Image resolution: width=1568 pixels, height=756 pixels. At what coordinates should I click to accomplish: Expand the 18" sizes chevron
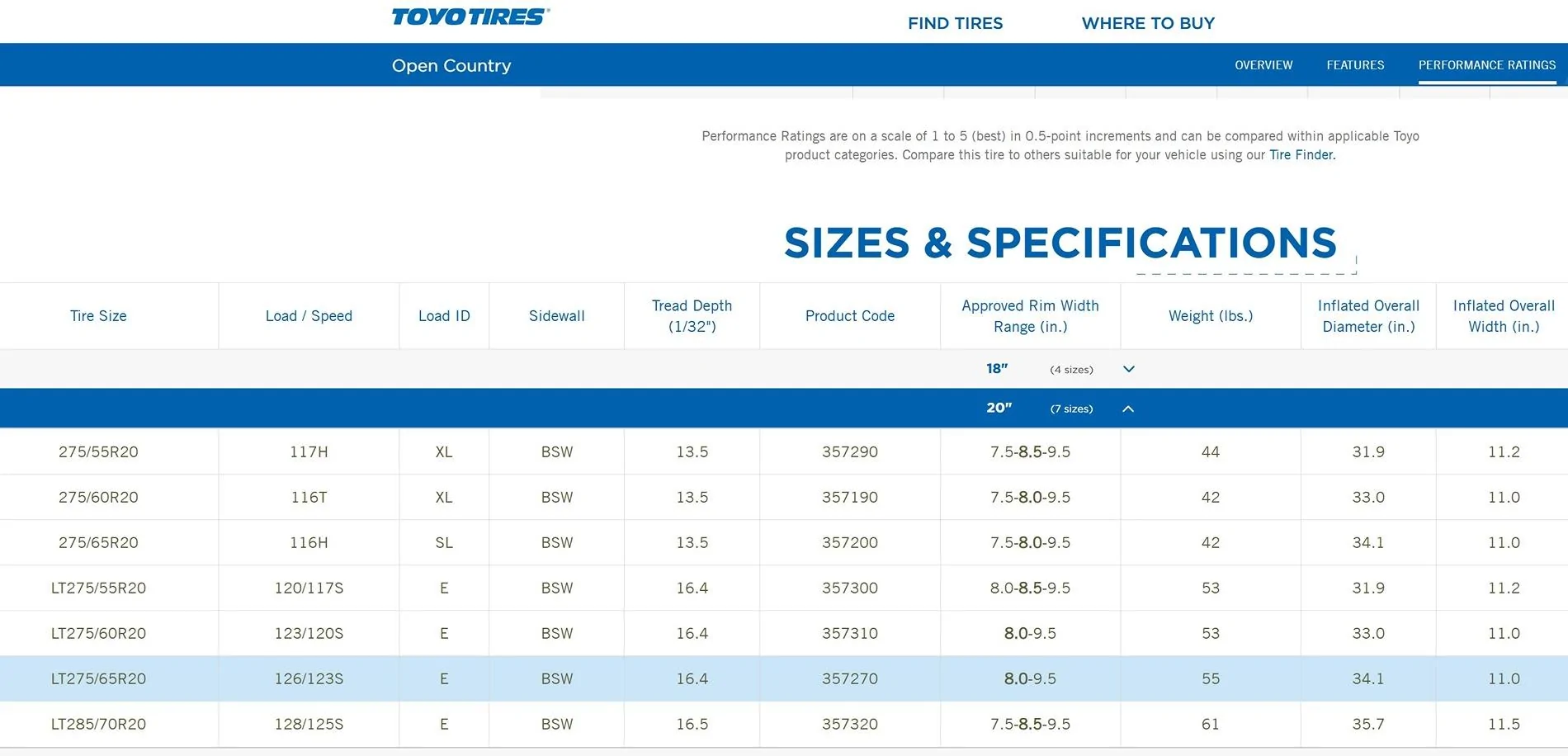click(x=1129, y=369)
